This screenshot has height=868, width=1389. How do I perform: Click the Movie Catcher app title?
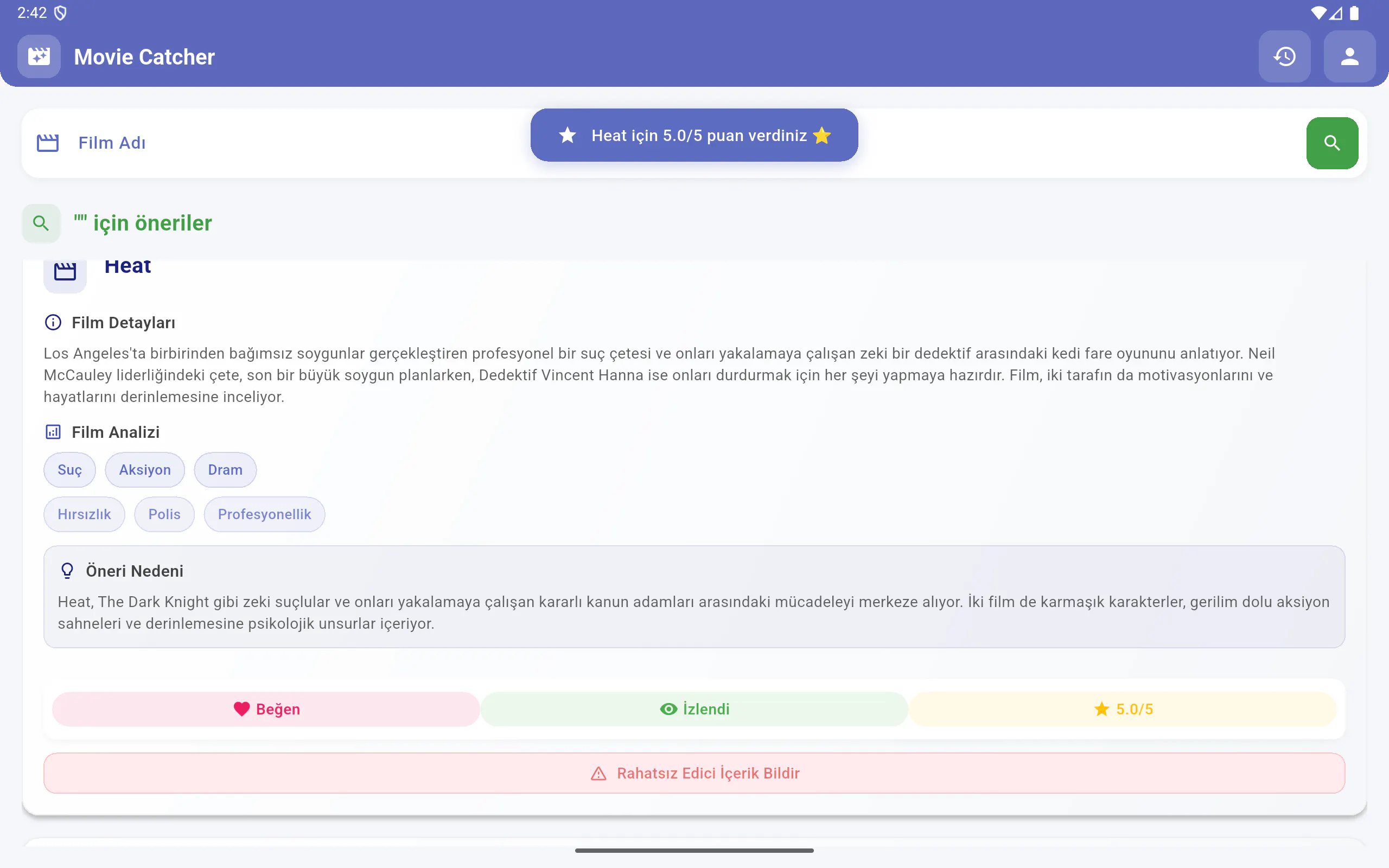[145, 57]
